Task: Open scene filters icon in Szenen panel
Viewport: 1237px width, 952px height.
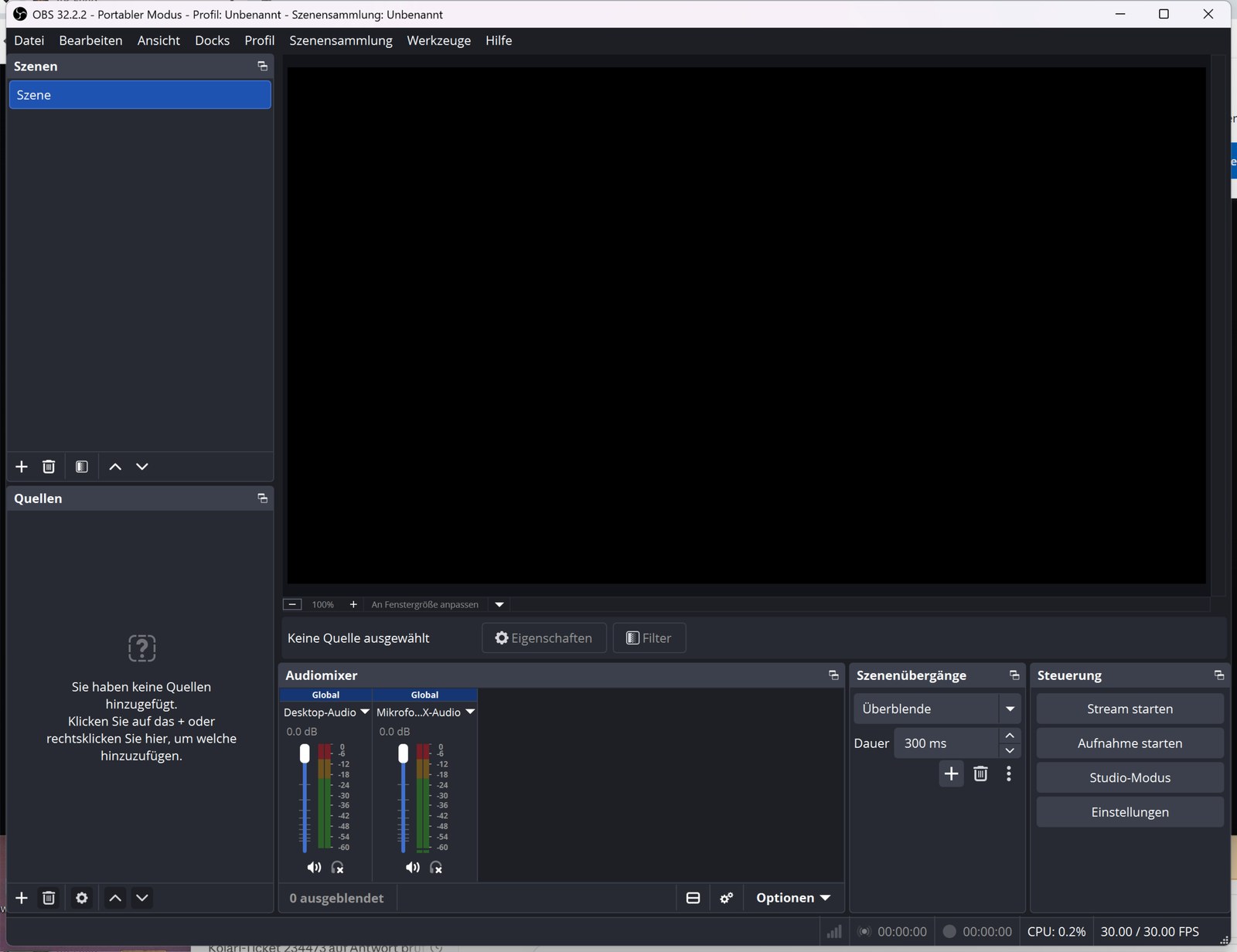Action: pos(82,467)
